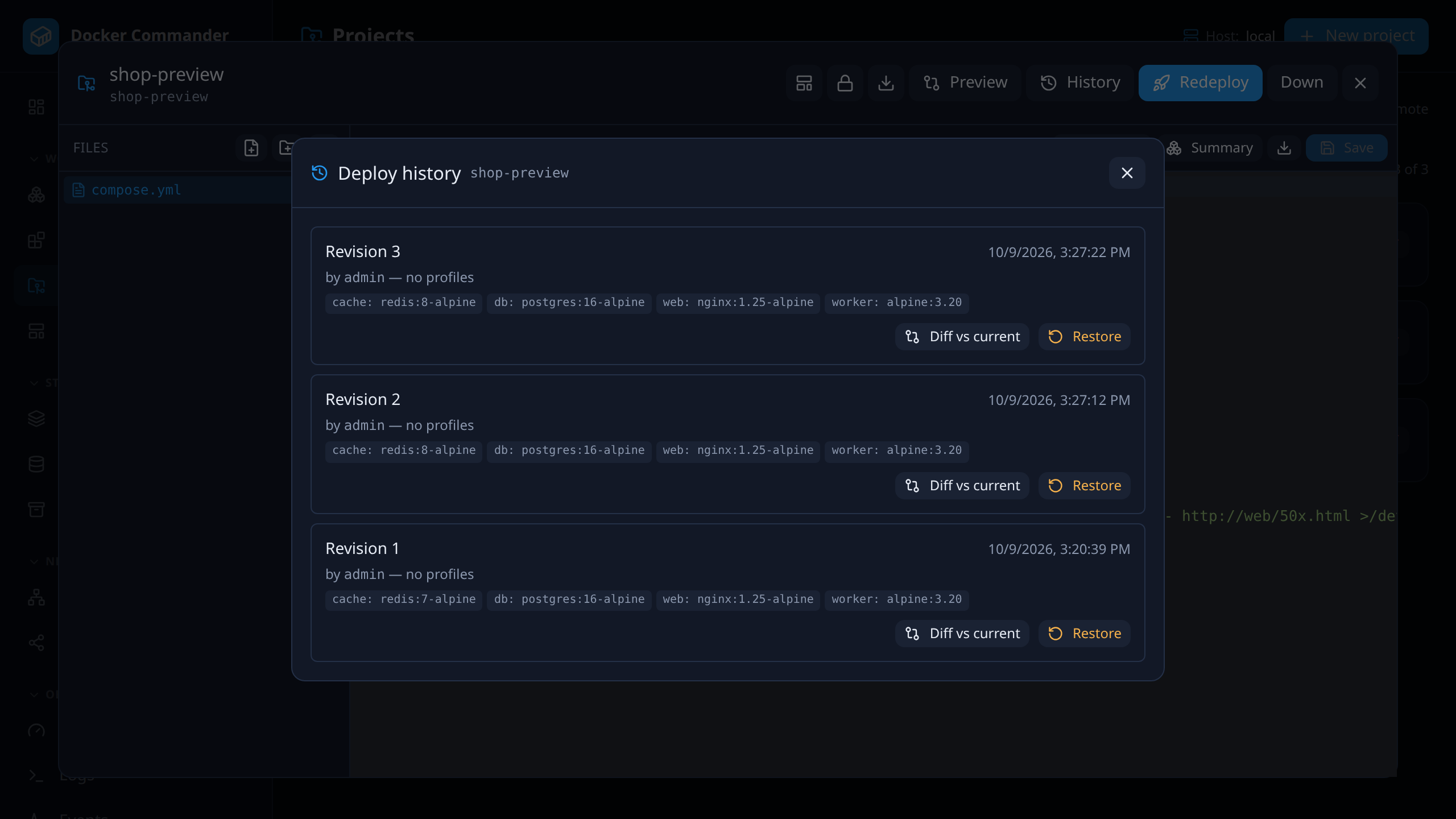The height and width of the screenshot is (819, 1456).
Task: Open the containers cubes icon in sidebar
Action: (36, 196)
